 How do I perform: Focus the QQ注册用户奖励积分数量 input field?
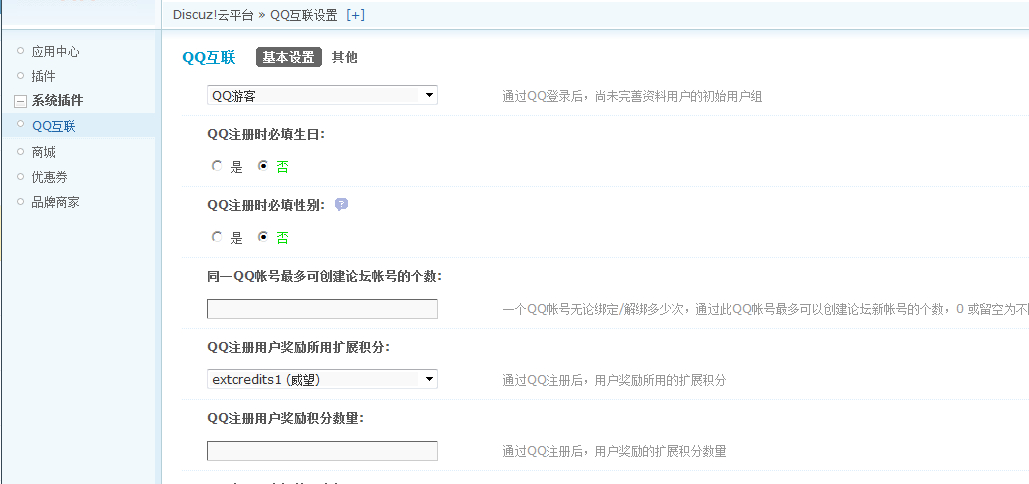coord(322,451)
